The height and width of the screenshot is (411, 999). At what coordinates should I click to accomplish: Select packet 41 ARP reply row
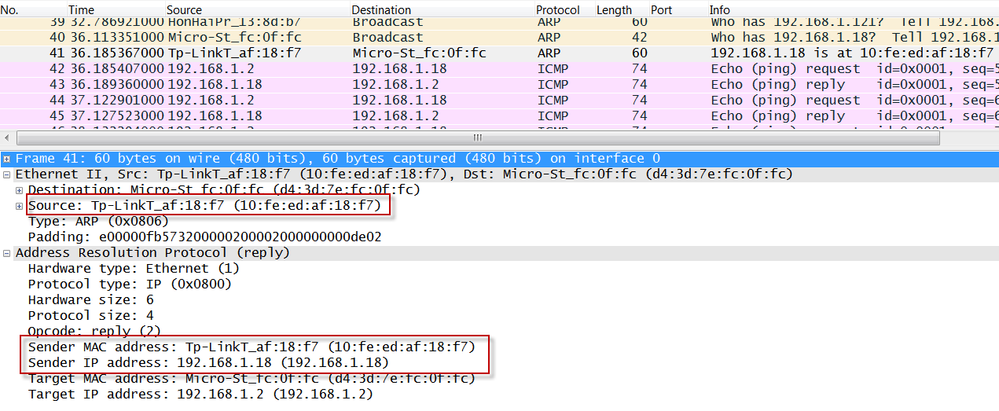pyautogui.click(x=500, y=53)
